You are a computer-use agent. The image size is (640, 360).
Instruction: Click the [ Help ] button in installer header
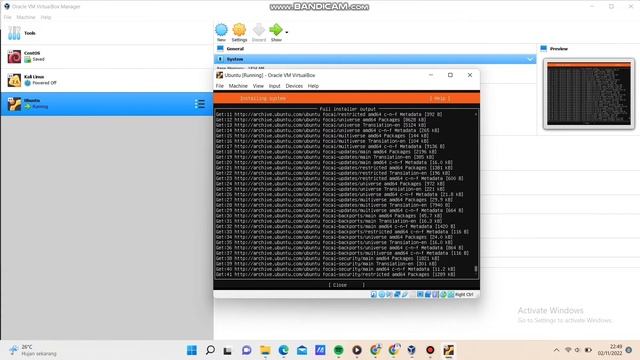[440, 98]
